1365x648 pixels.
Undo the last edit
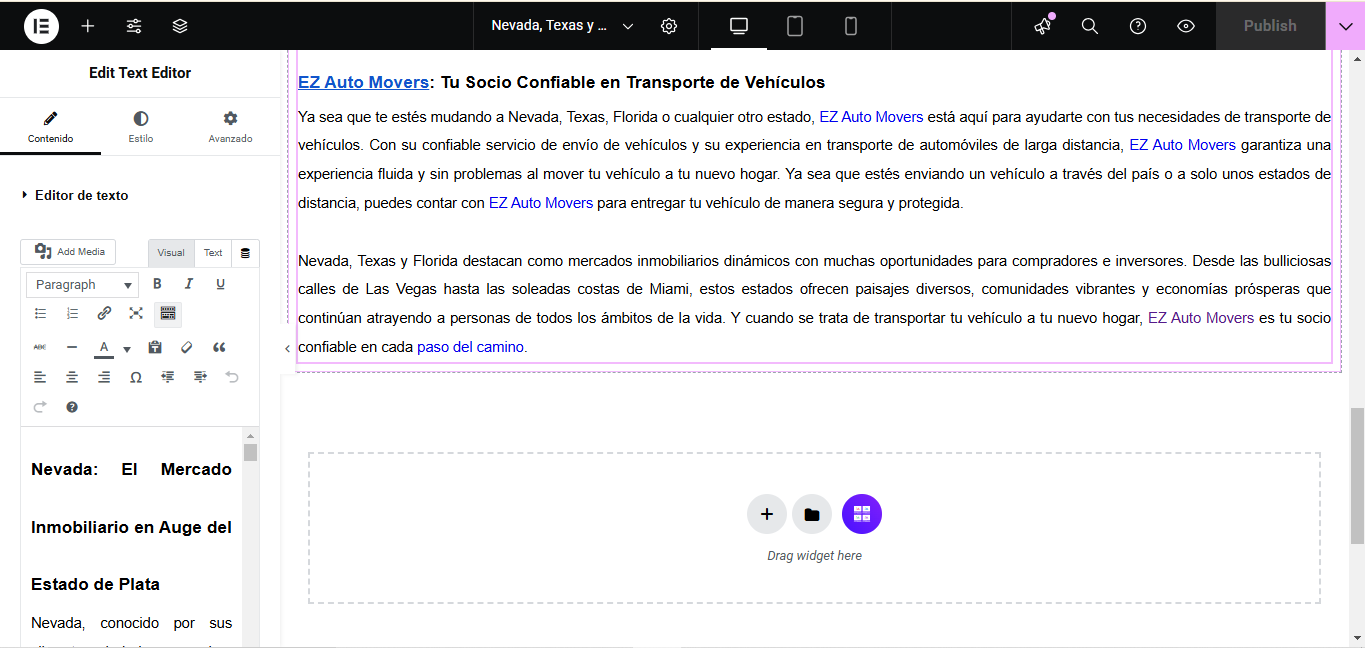point(232,377)
